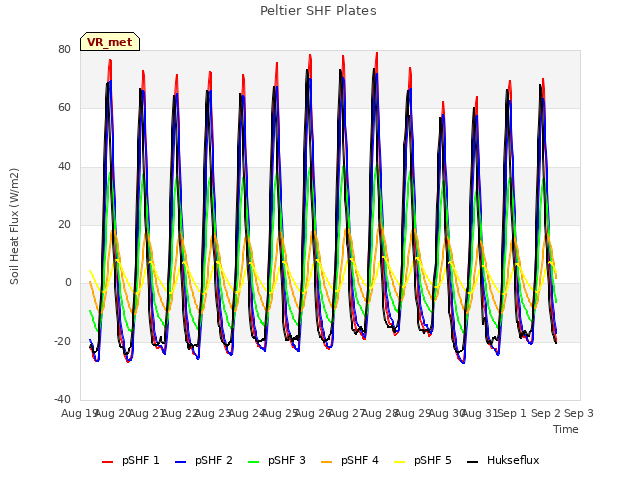
Task: Click the Sep 1 x-axis tick label
Action: [x=512, y=413]
